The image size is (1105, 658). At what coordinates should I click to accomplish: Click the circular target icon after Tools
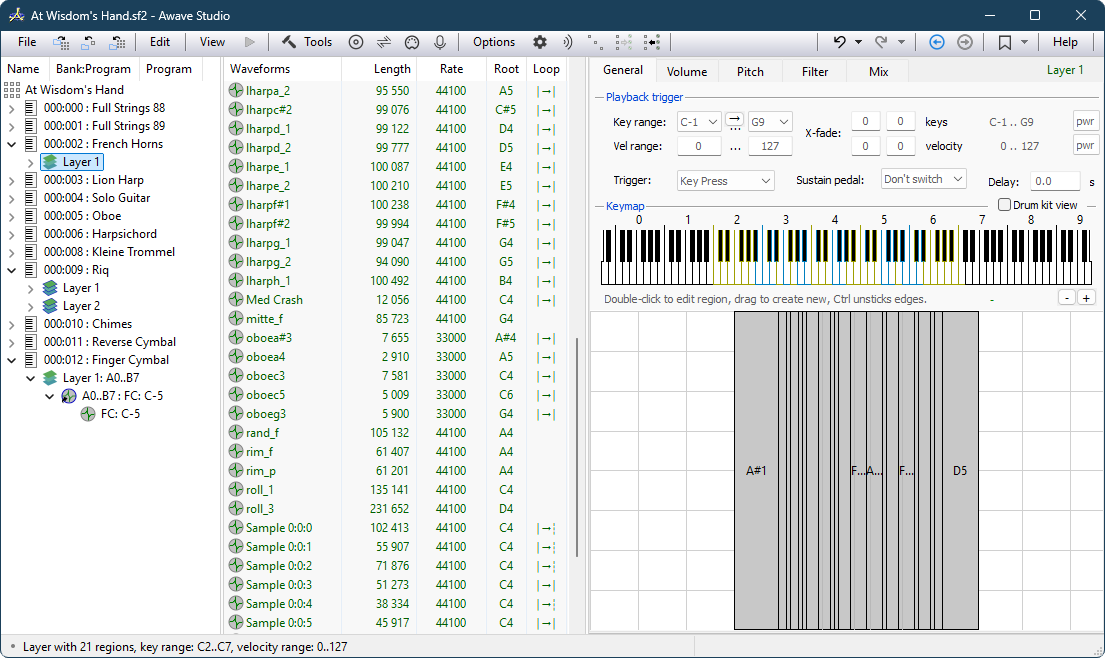356,42
